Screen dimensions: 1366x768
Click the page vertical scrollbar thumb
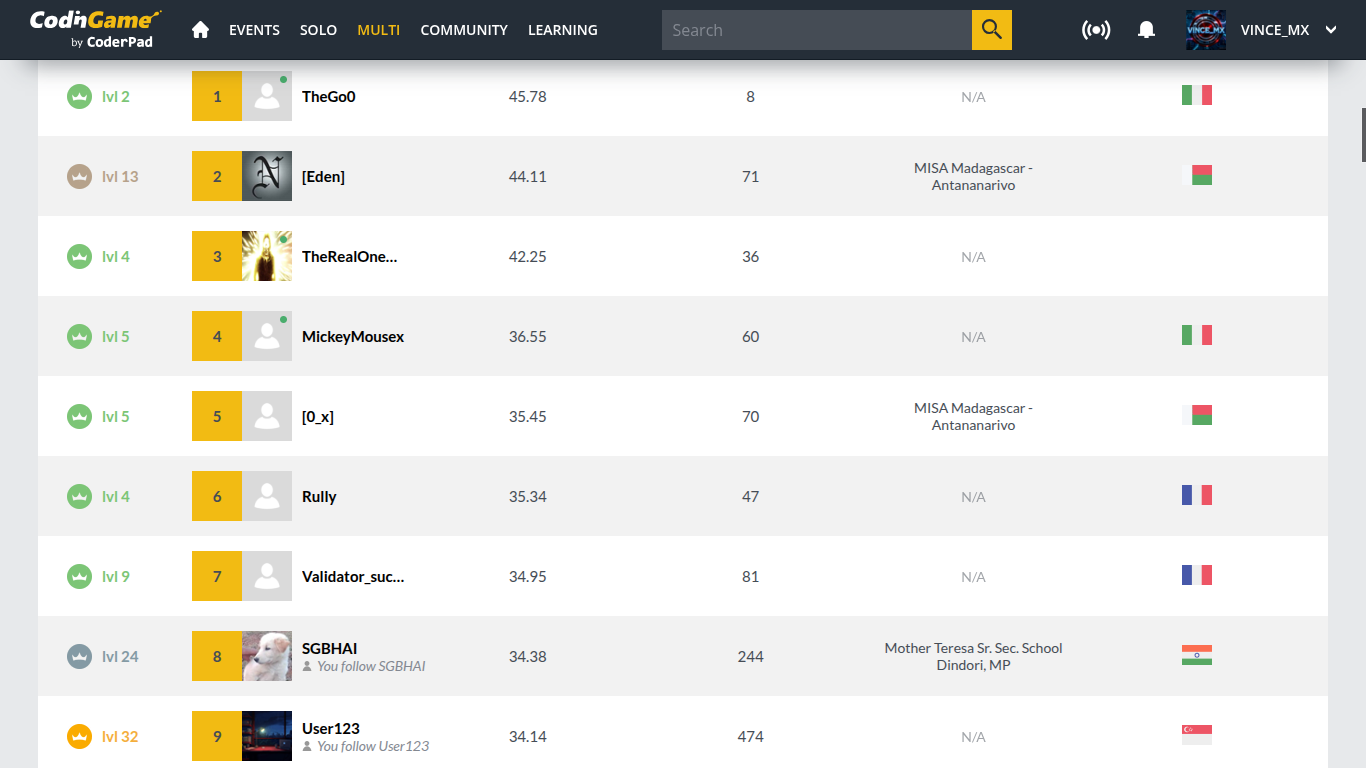point(1362,134)
